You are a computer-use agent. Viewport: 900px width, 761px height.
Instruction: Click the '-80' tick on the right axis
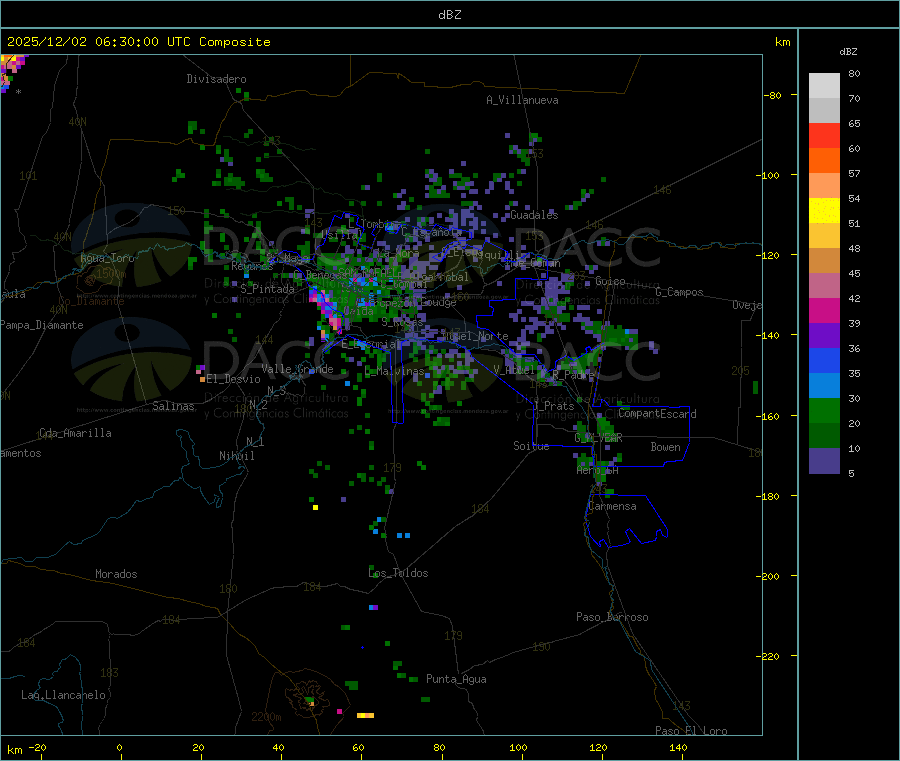(772, 95)
